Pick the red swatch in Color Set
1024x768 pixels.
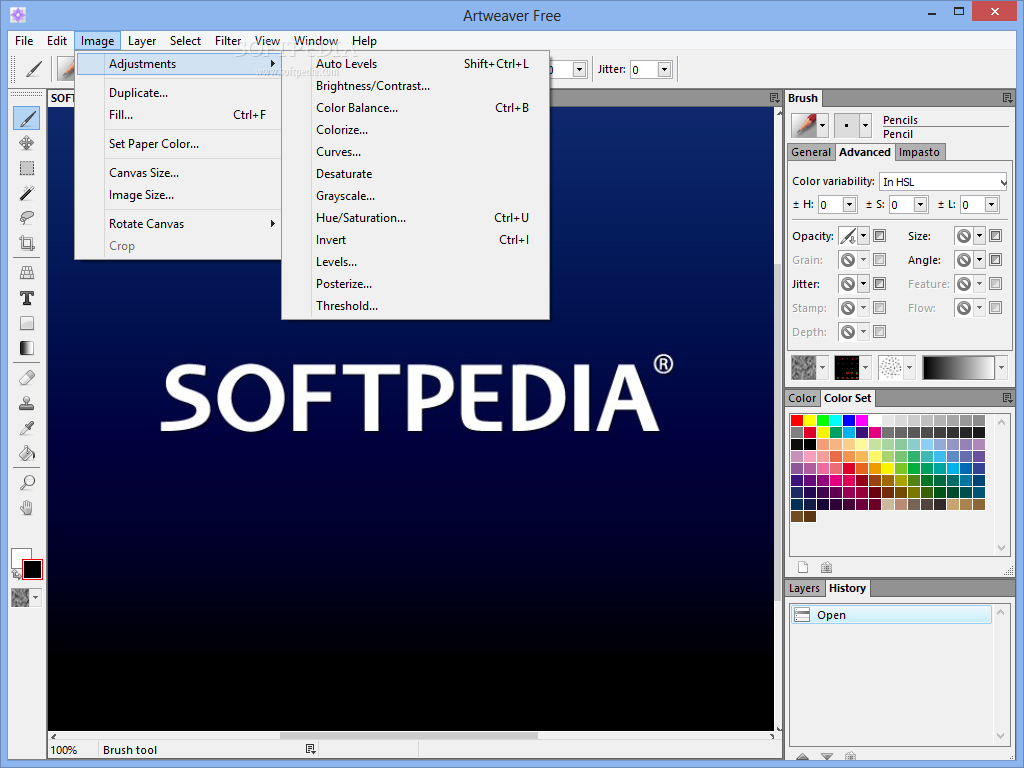(797, 420)
